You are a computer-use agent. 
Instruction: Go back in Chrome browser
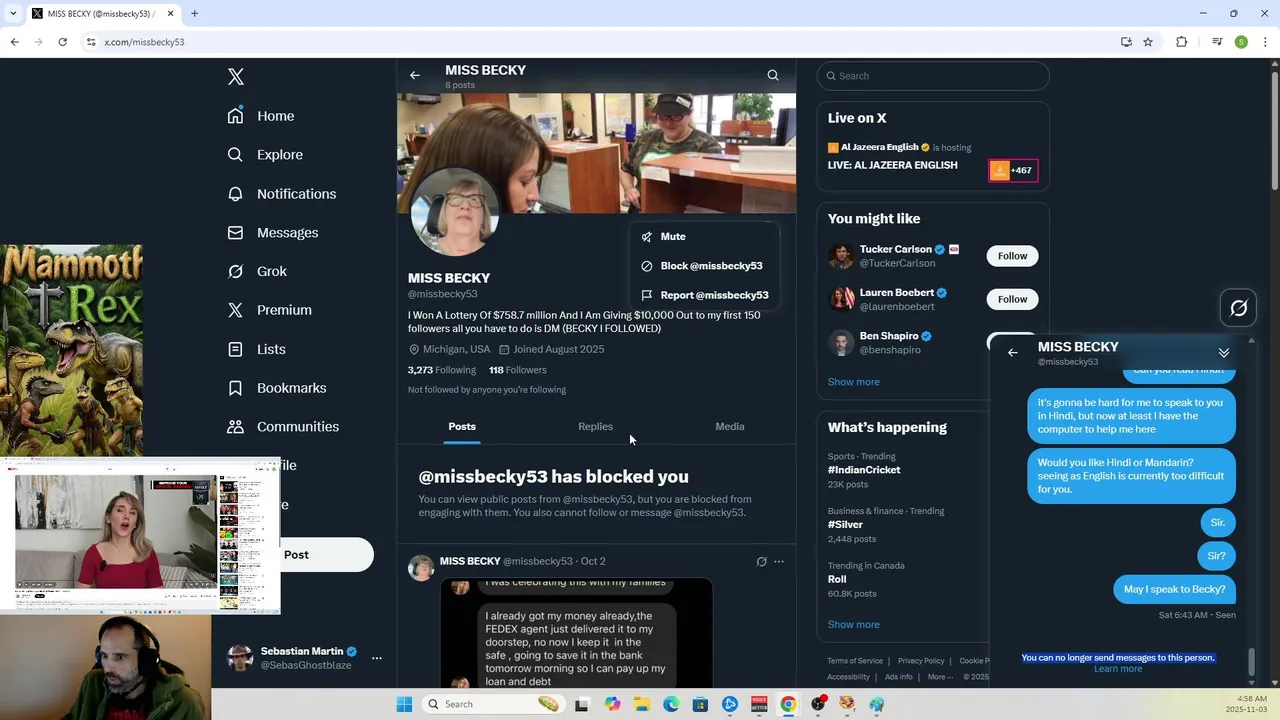click(x=14, y=42)
